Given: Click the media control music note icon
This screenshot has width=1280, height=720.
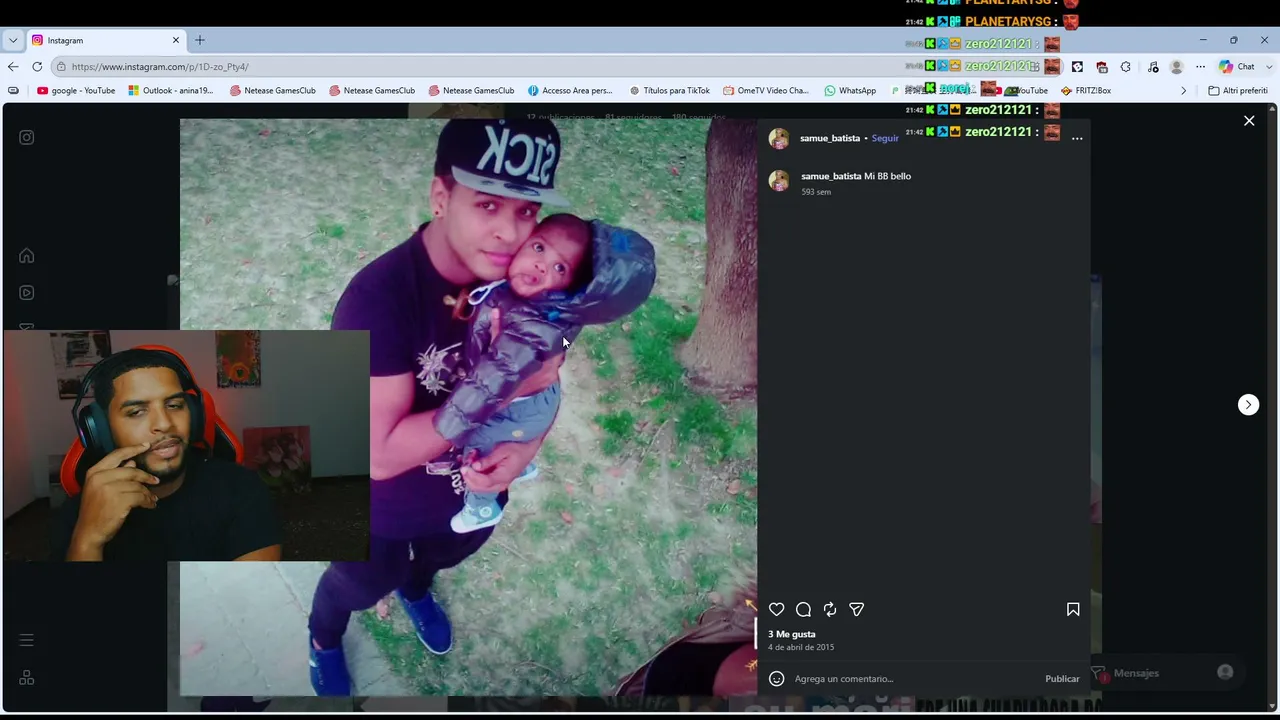Looking at the screenshot, I should tap(1153, 66).
